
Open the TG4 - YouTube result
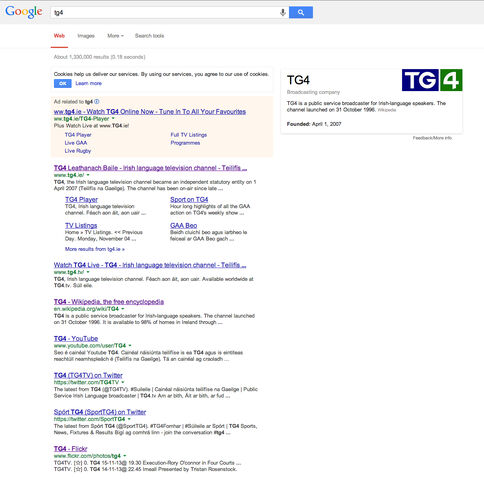pyautogui.click(x=76, y=338)
